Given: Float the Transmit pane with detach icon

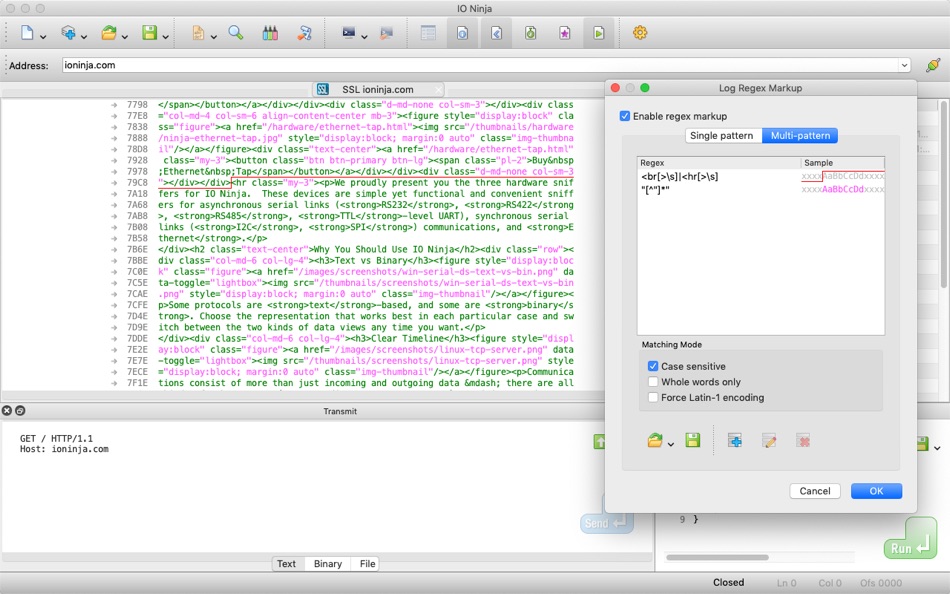Looking at the screenshot, I should tap(20, 410).
